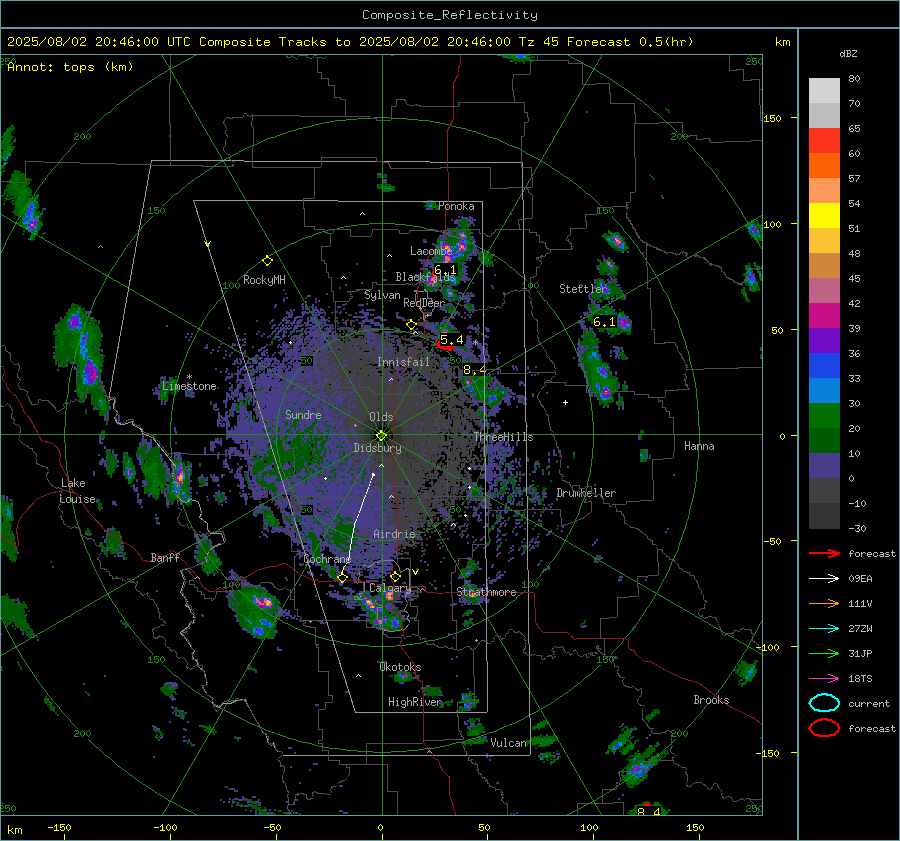This screenshot has height=841, width=900.
Task: Click the Drumheller label
Action: [586, 493]
